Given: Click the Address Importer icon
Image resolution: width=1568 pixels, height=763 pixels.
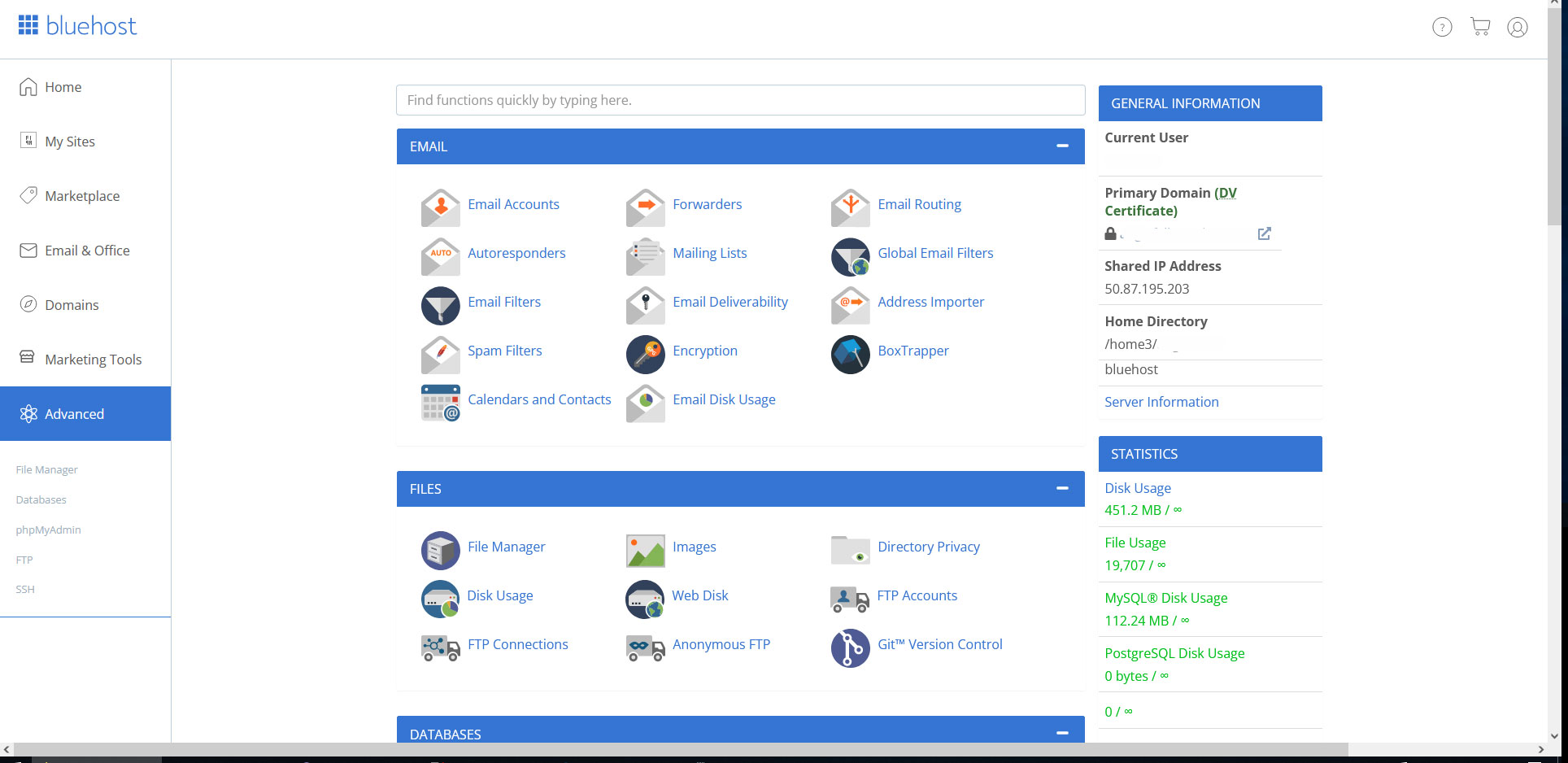Looking at the screenshot, I should (x=851, y=305).
